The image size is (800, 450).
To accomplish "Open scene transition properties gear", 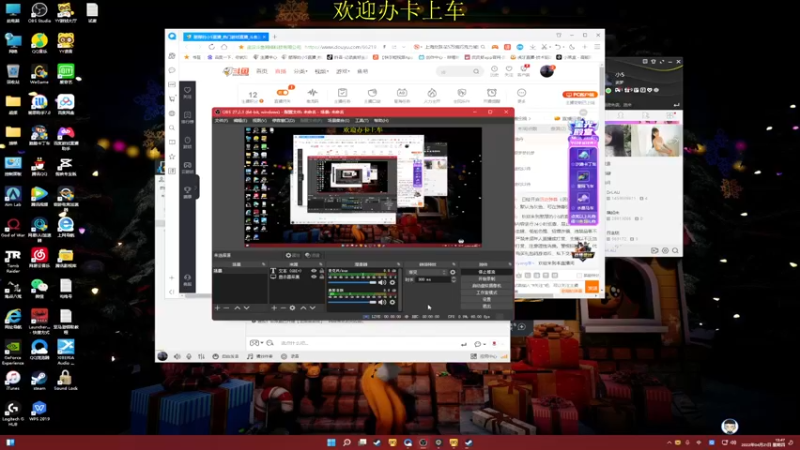I will (x=453, y=272).
